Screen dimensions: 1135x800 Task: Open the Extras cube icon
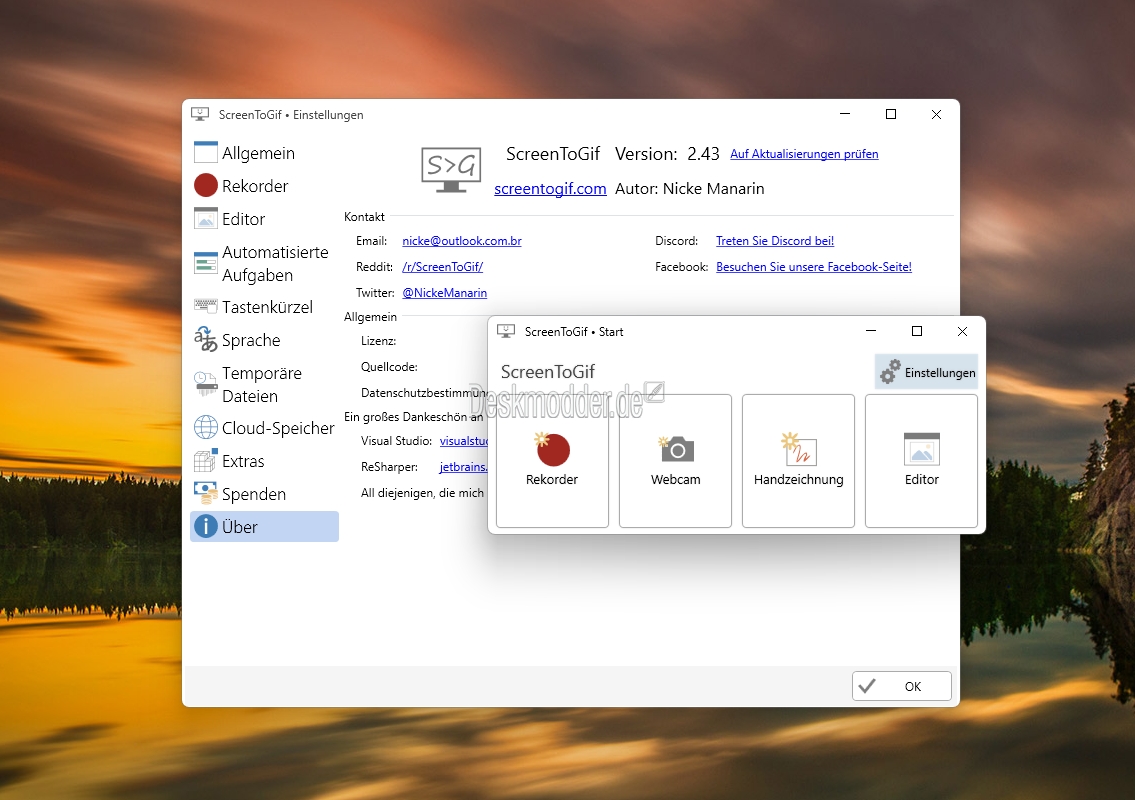pos(206,461)
